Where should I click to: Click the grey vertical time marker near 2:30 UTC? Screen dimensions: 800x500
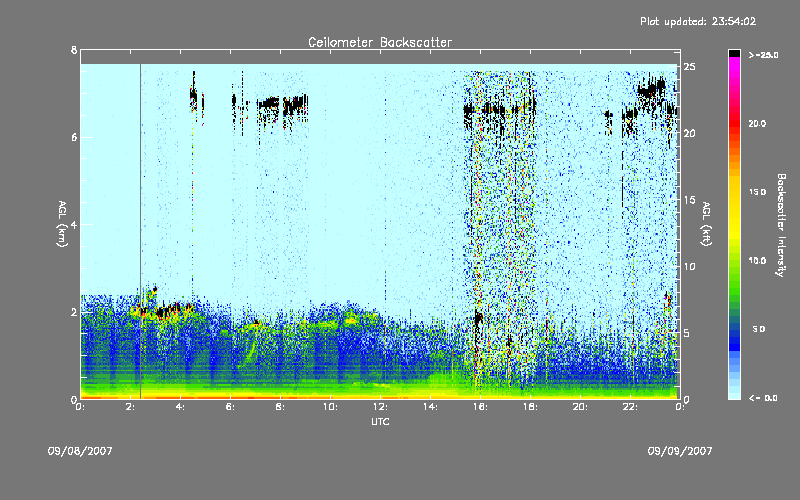140,231
